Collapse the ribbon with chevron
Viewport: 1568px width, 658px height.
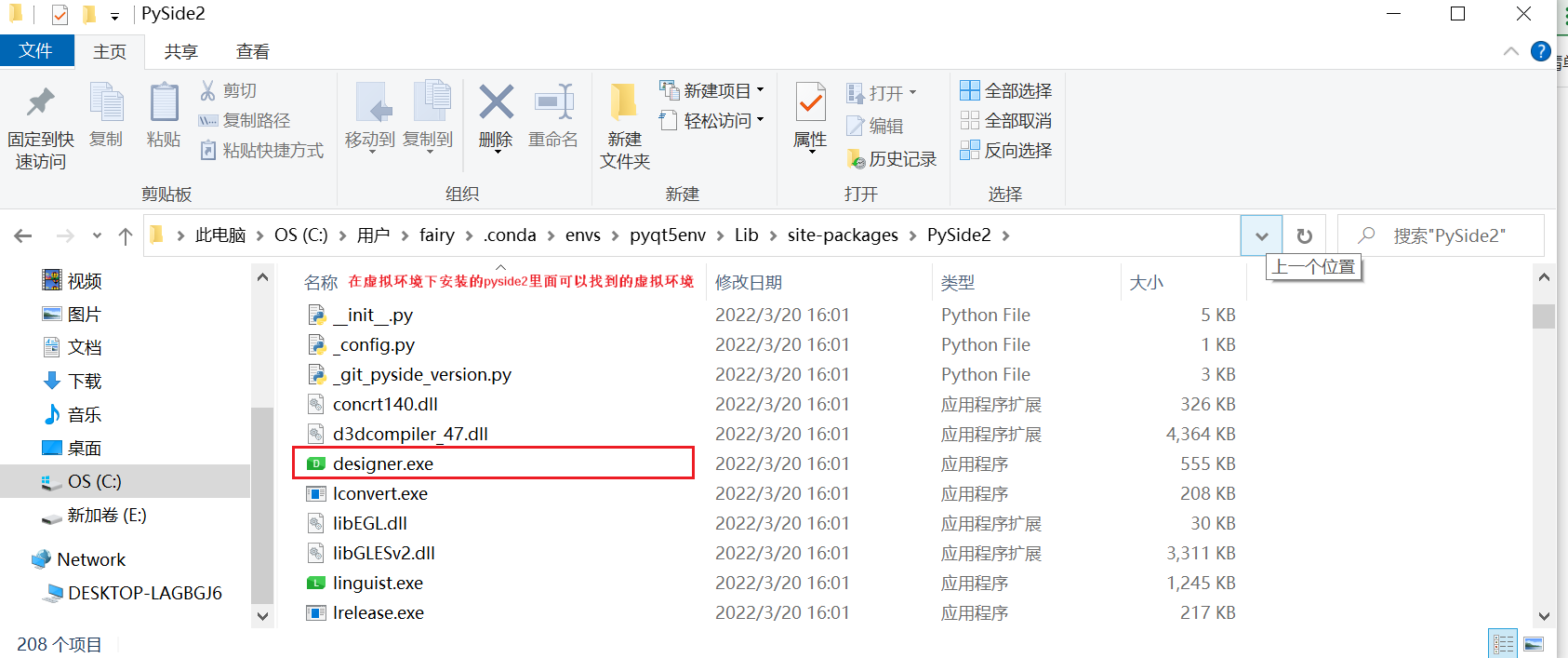point(1511,51)
